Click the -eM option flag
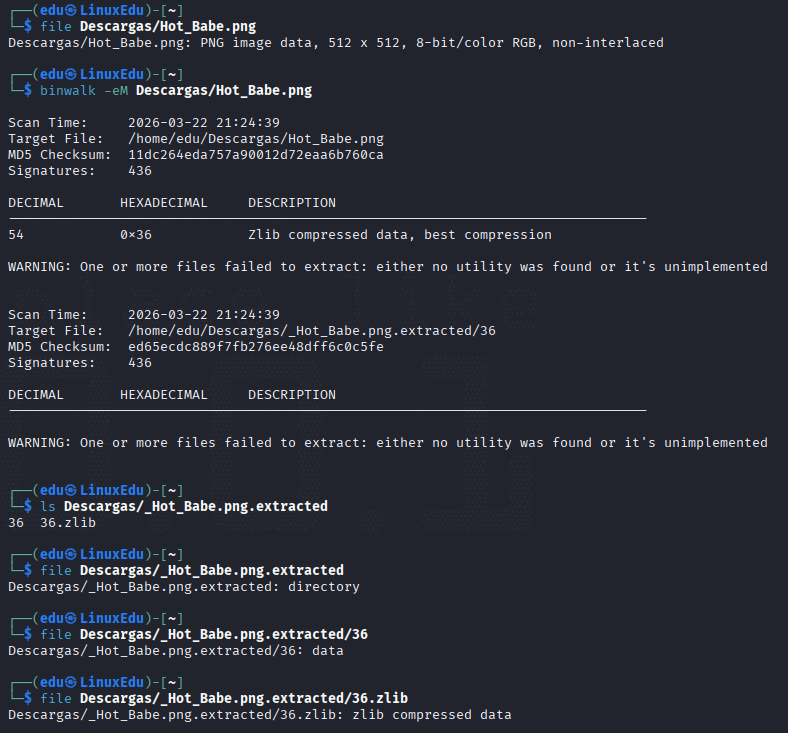This screenshot has width=788, height=733. 116,90
